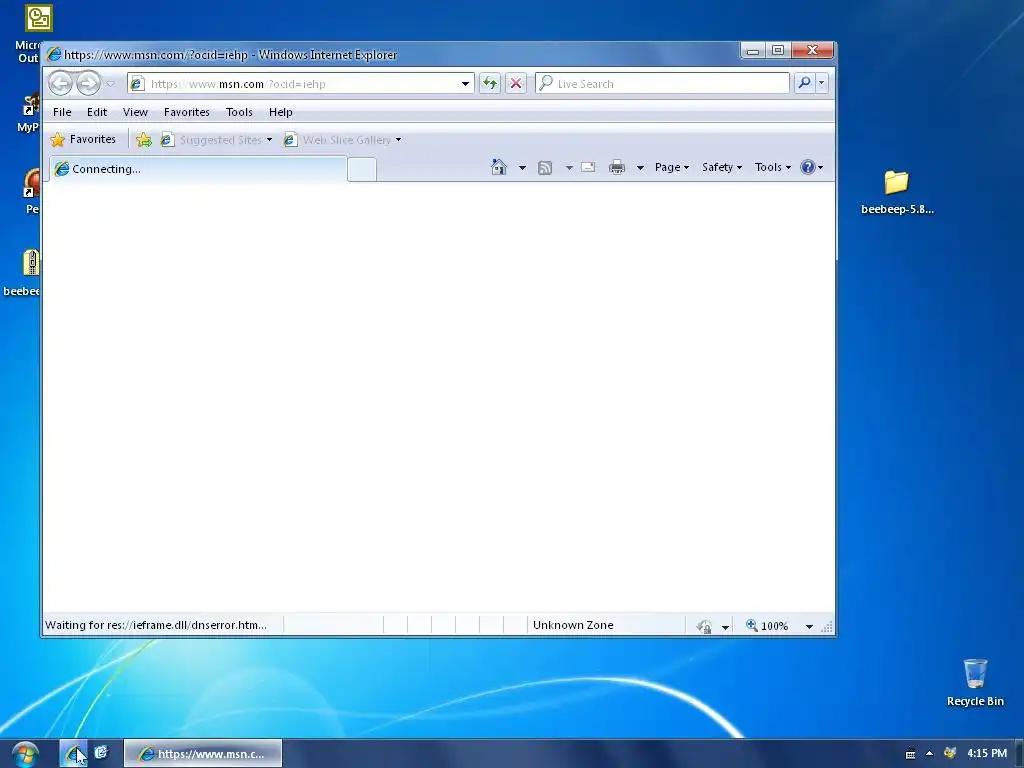Open the search provider options dropdown
Image resolution: width=1024 pixels, height=768 pixels.
[822, 83]
